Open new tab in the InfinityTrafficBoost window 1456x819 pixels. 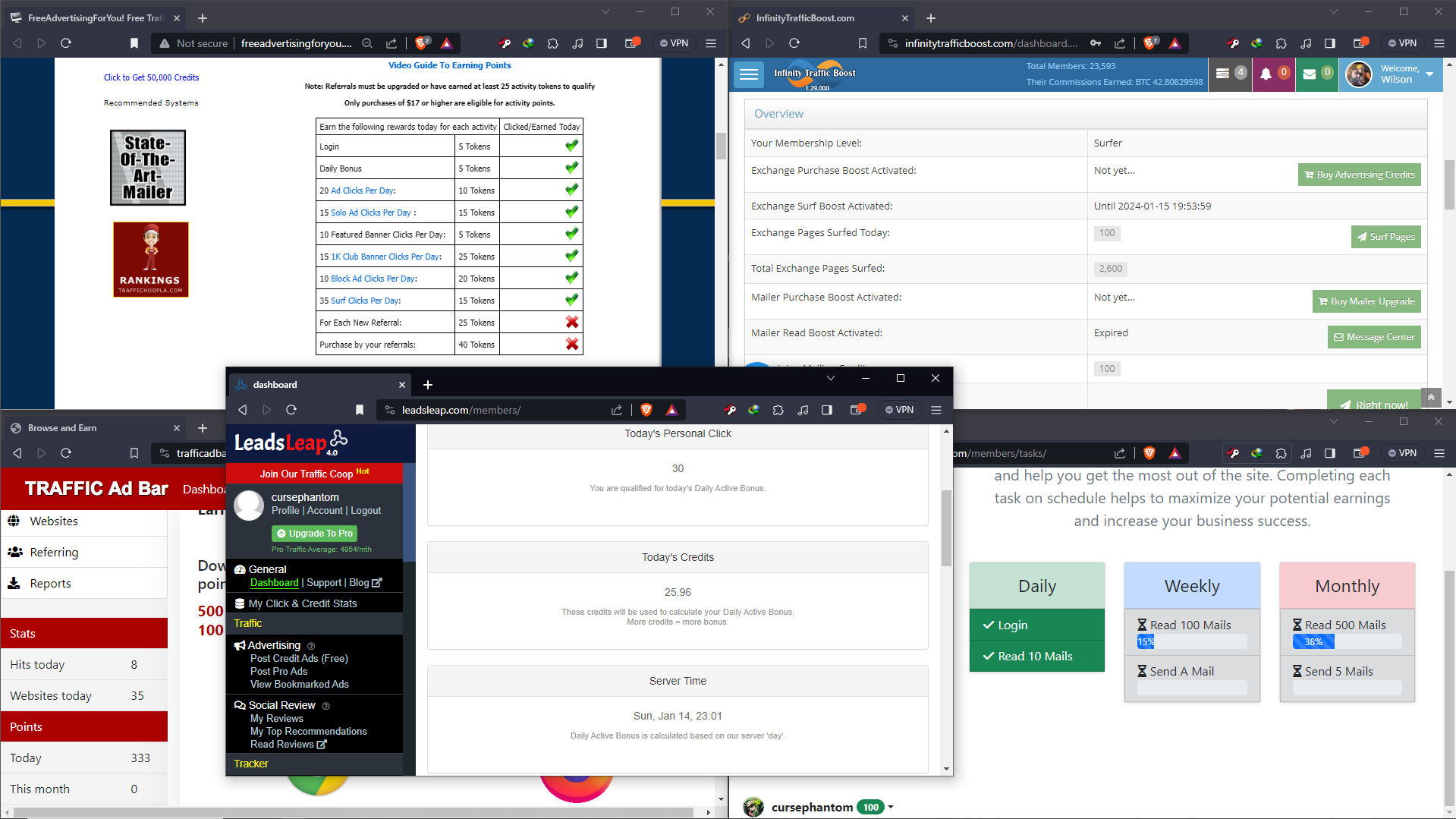click(931, 18)
